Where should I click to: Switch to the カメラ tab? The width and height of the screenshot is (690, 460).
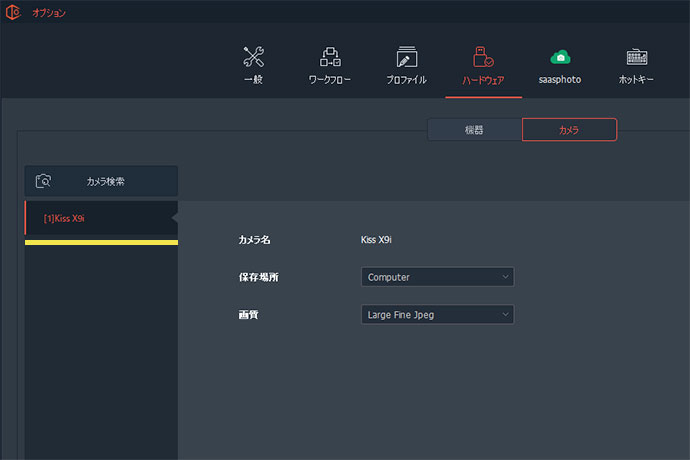[569, 130]
